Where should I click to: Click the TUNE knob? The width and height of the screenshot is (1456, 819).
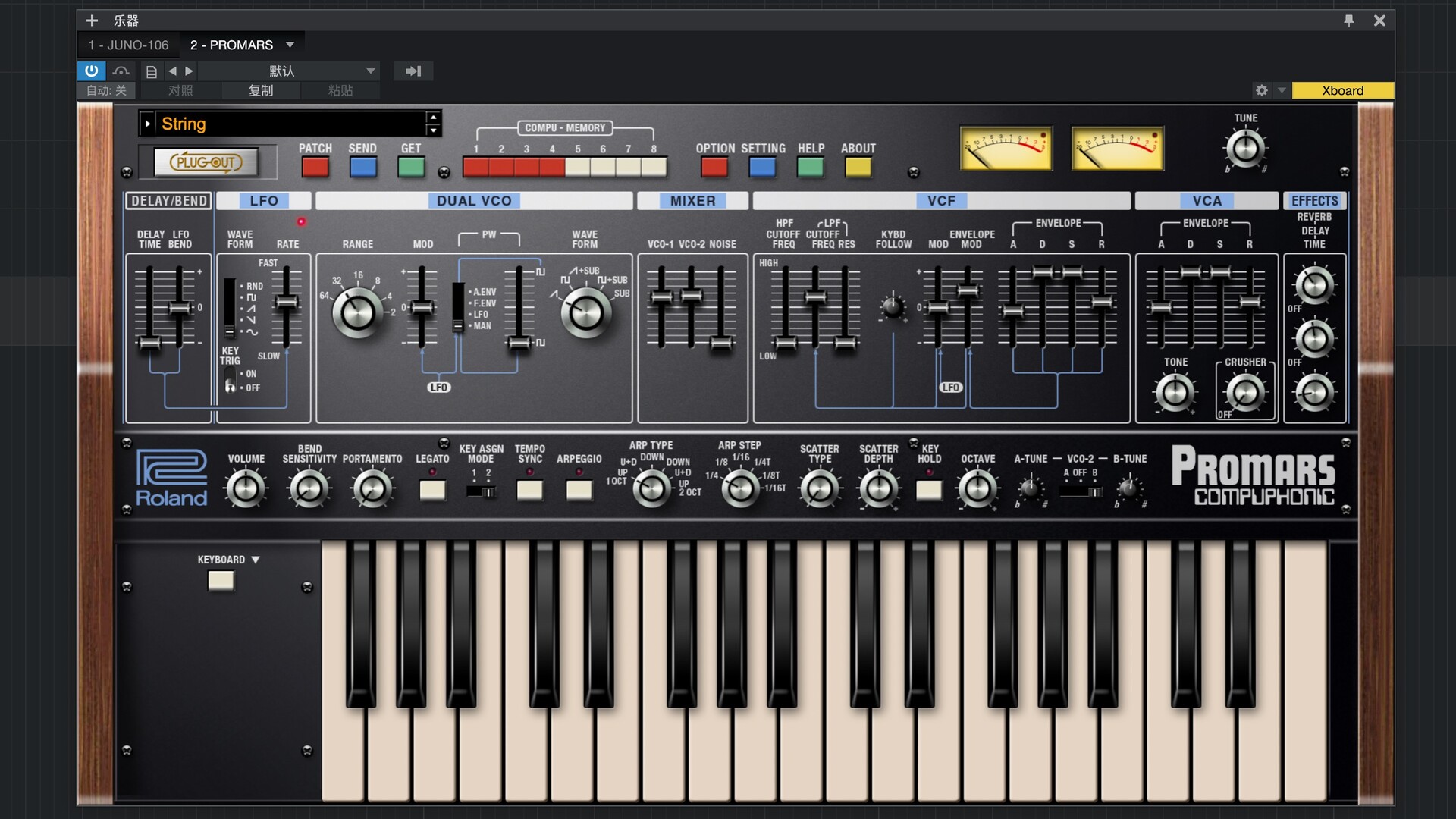click(x=1245, y=148)
